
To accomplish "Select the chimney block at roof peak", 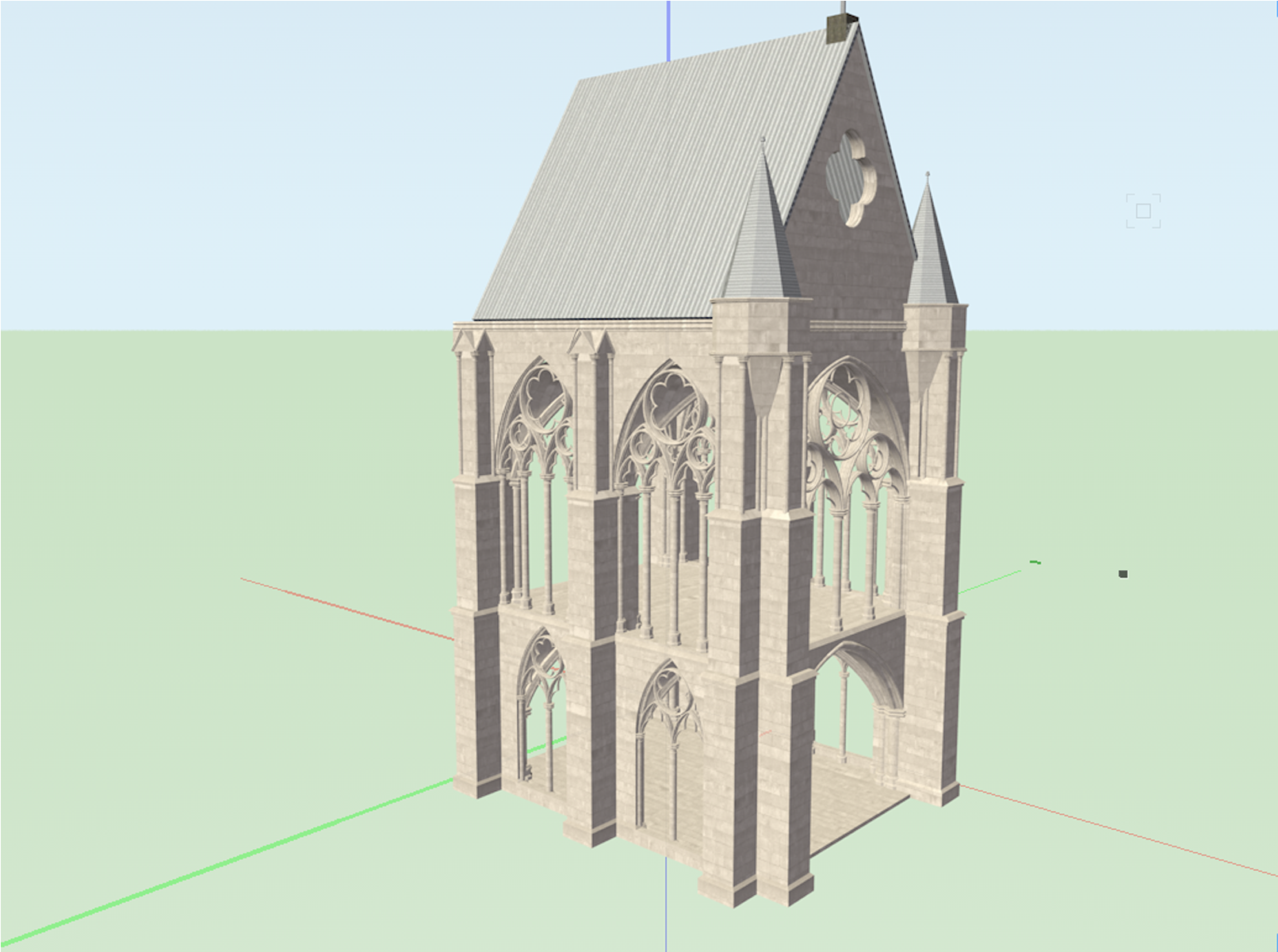I will click(837, 29).
